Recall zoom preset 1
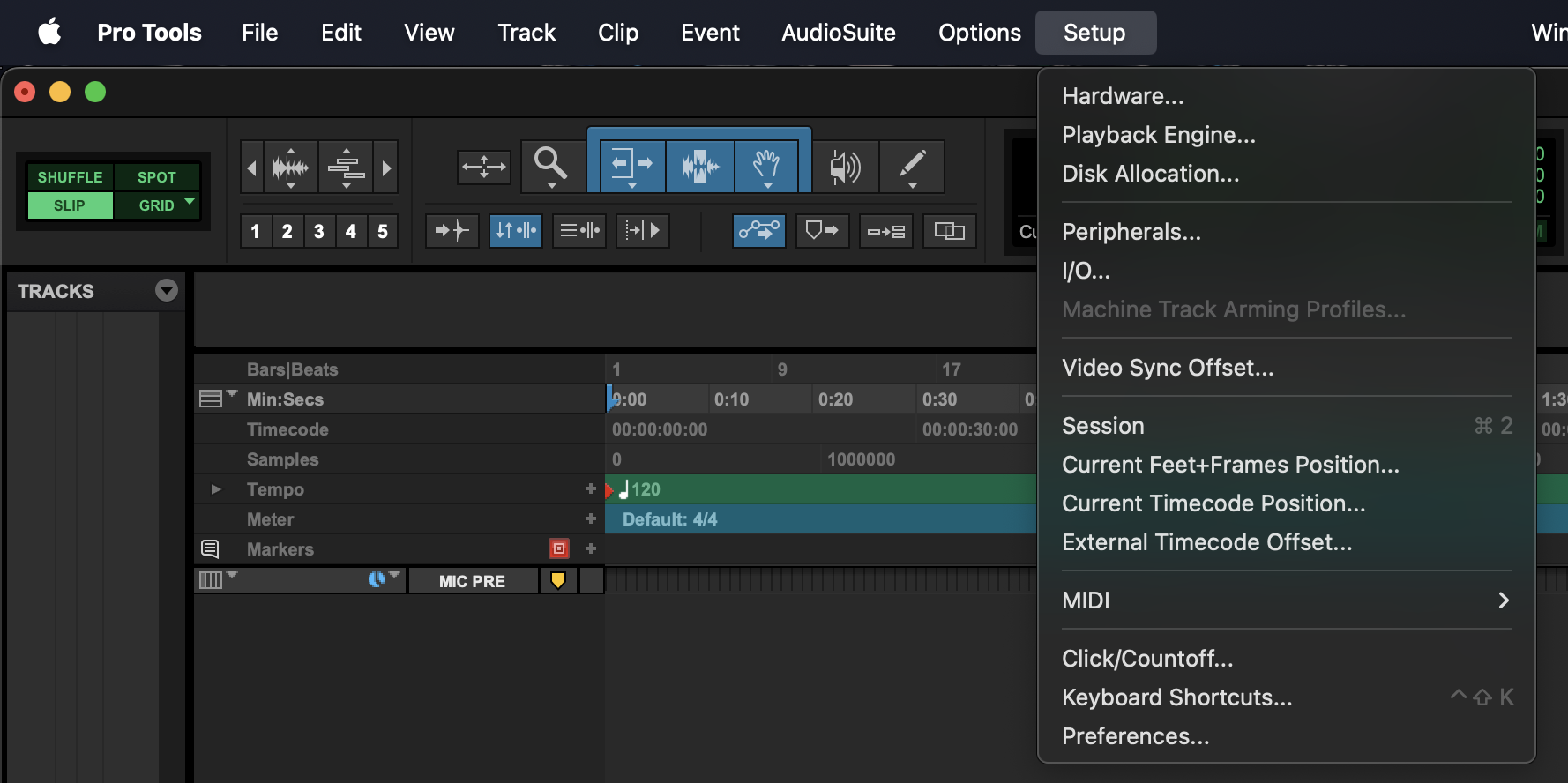 point(256,231)
